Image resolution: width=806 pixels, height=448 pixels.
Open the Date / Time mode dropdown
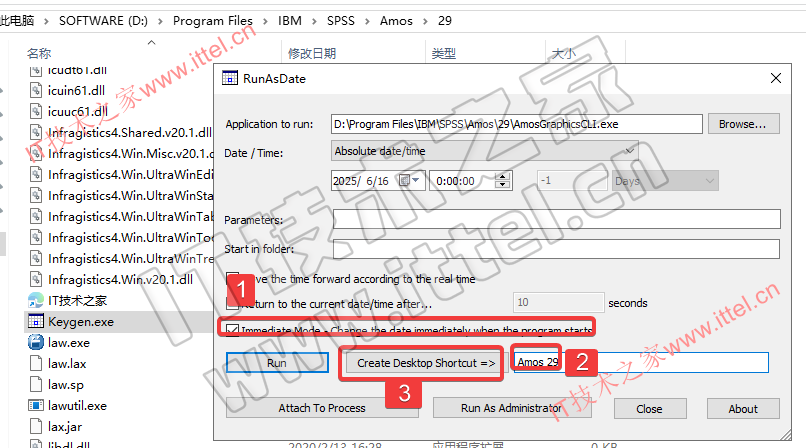(484, 151)
